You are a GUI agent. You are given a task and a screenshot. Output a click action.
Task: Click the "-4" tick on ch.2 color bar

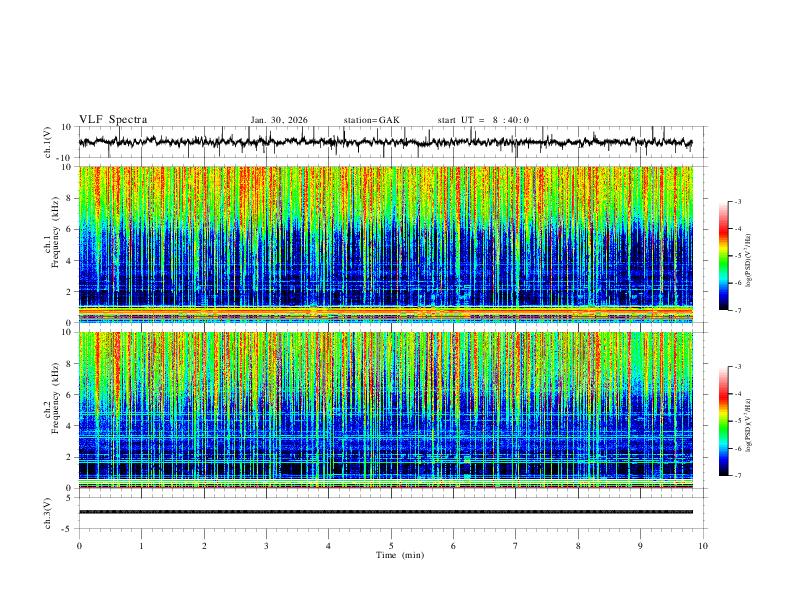tap(737, 394)
